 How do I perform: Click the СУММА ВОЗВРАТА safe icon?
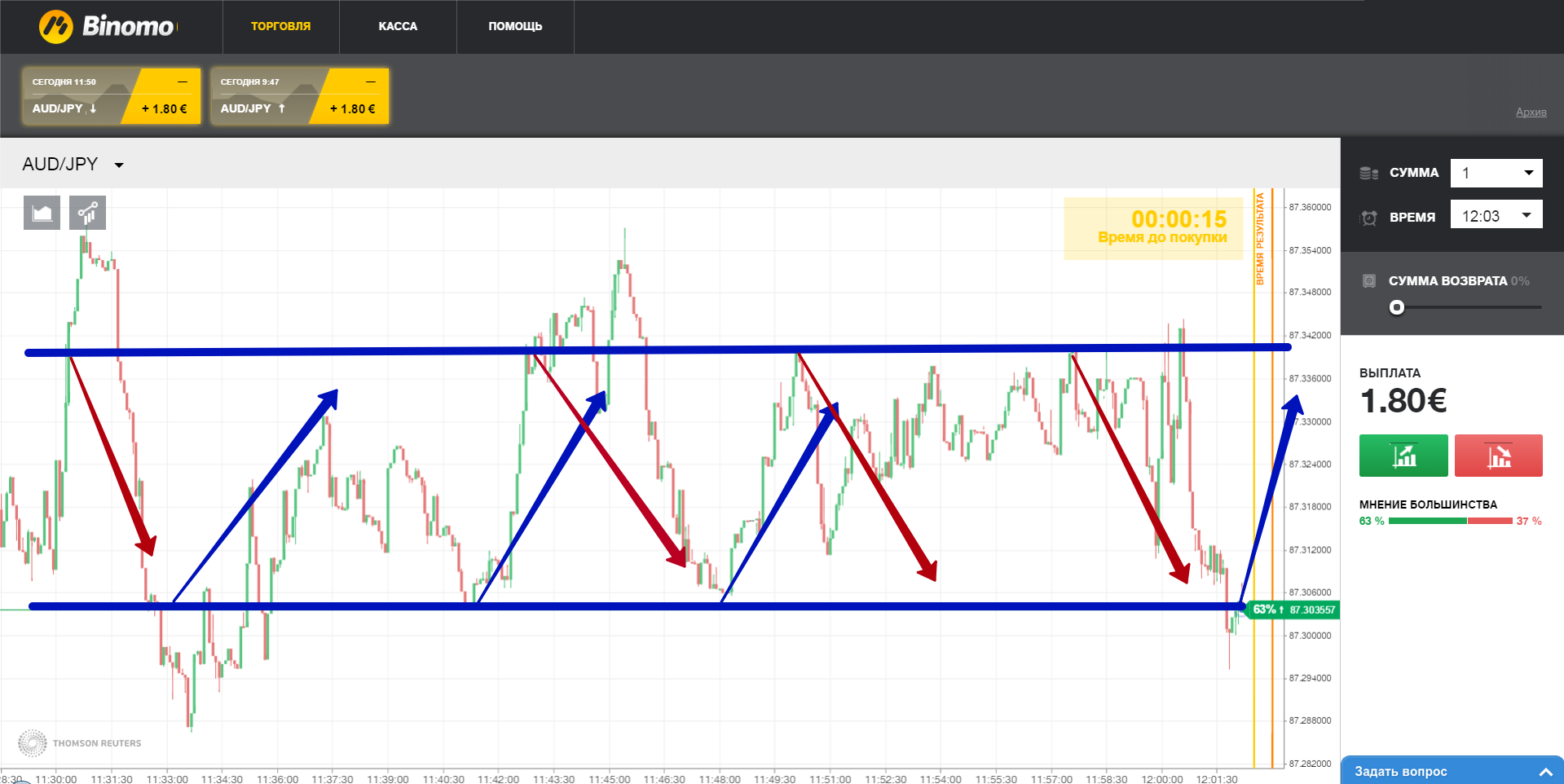(1369, 280)
